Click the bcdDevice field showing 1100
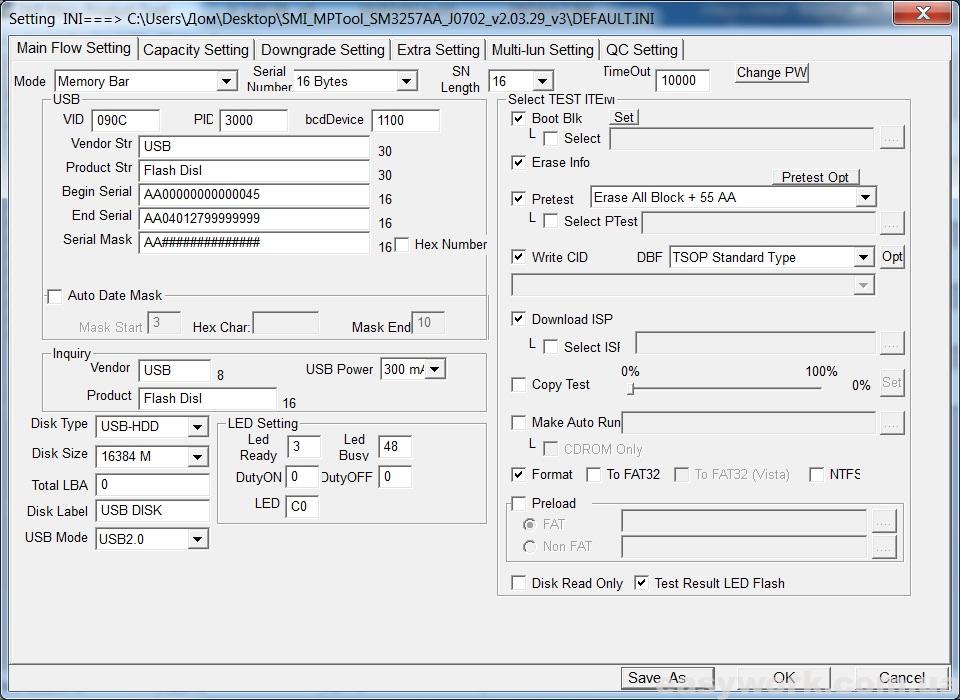 (406, 121)
